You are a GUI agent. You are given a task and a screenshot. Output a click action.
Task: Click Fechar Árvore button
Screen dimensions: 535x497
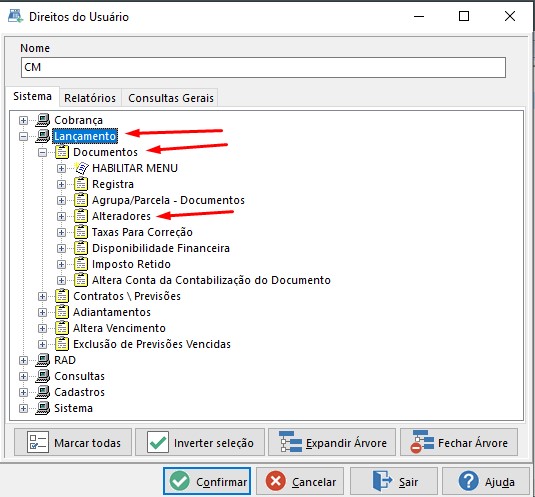point(459,443)
